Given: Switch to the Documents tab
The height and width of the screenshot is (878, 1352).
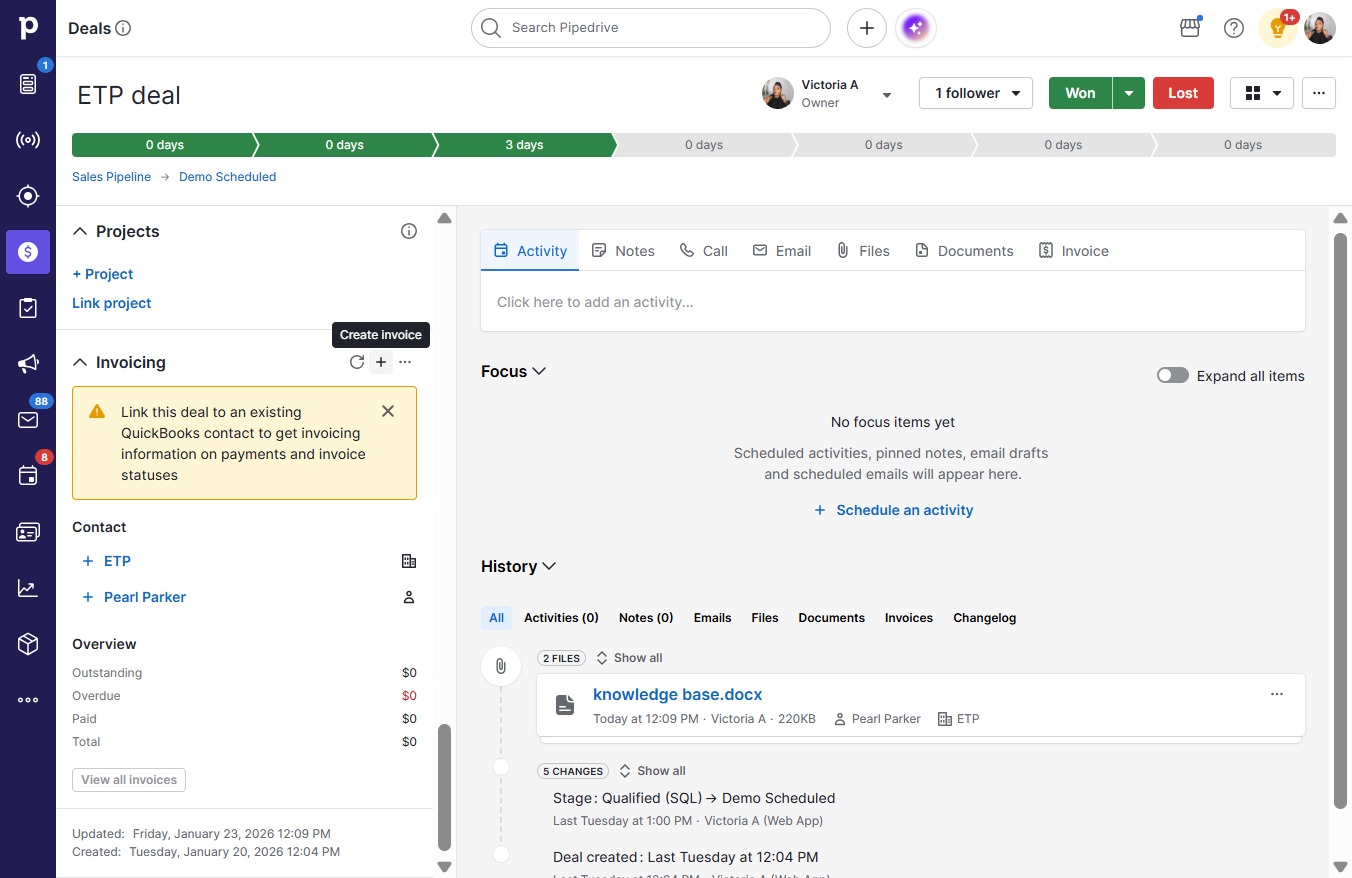Looking at the screenshot, I should pos(964,251).
